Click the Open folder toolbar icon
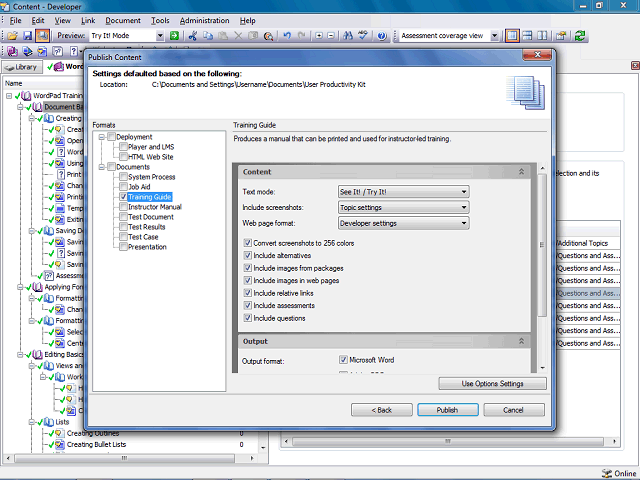 (12, 36)
